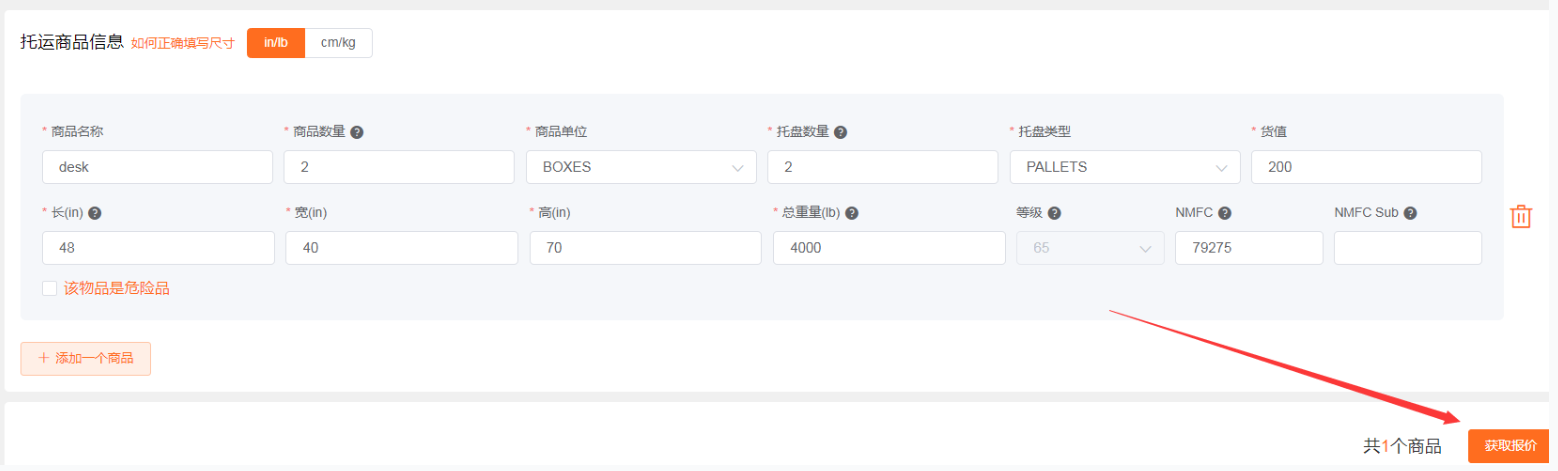Open the 商品单位 BOXES dropdown
The width and height of the screenshot is (1558, 471).
tap(641, 167)
